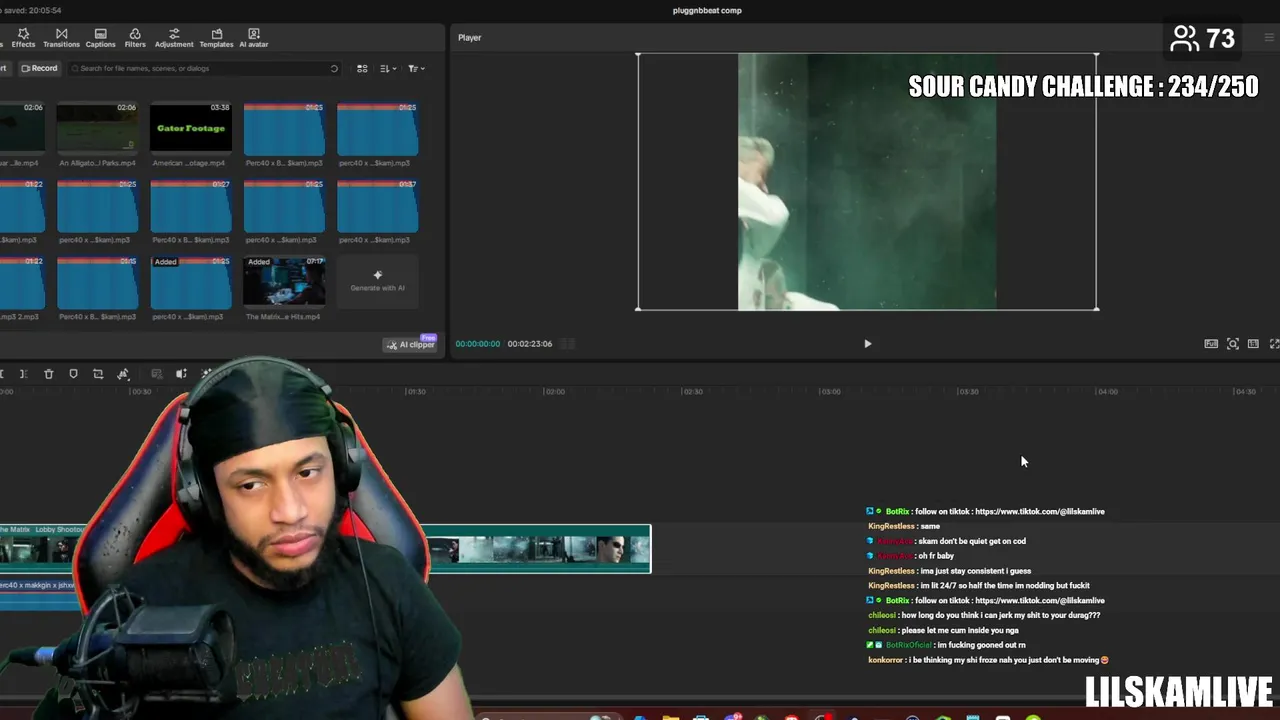Click the crop rotate icon in timeline toolbar
The width and height of the screenshot is (1280, 720).
tap(98, 374)
